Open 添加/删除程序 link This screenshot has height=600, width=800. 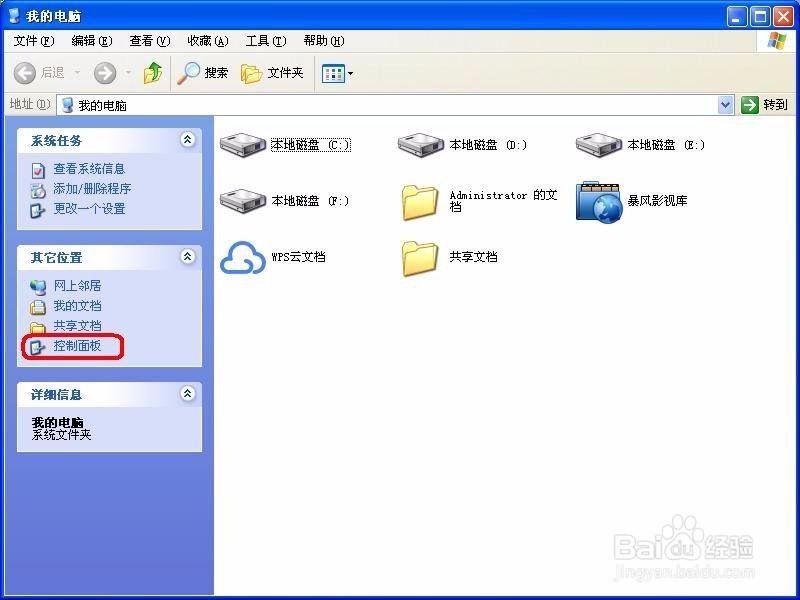coord(92,189)
